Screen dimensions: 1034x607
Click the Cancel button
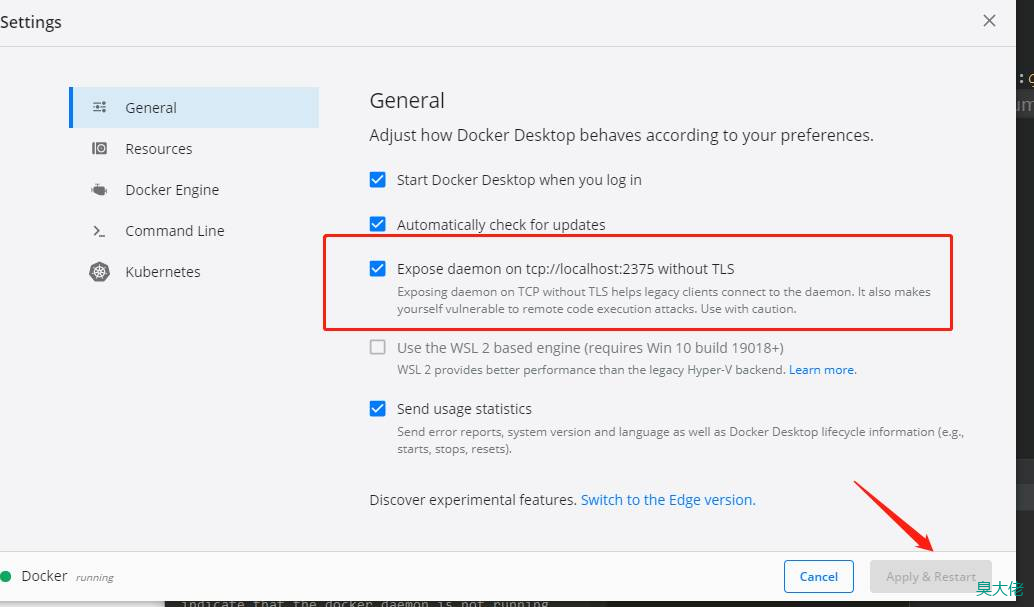click(818, 577)
